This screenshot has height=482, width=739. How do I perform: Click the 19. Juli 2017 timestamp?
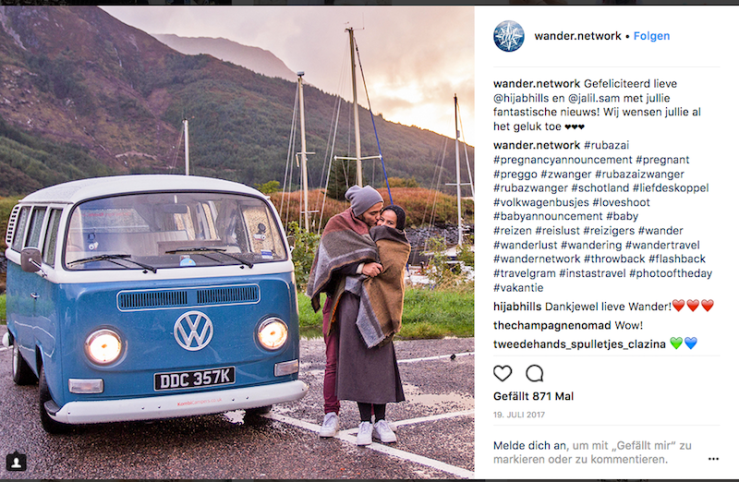pyautogui.click(x=519, y=415)
